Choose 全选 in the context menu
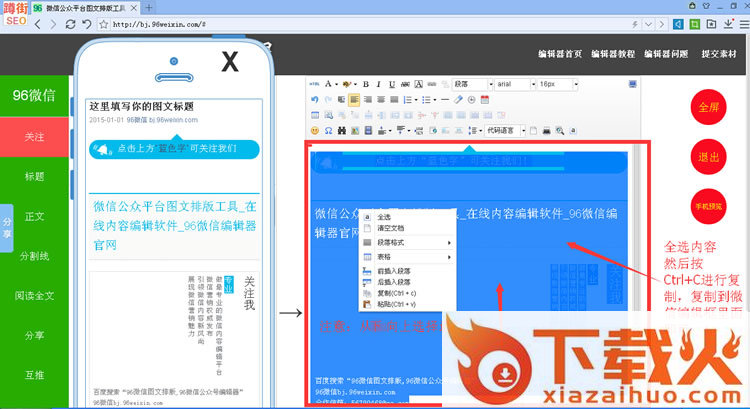 click(384, 216)
